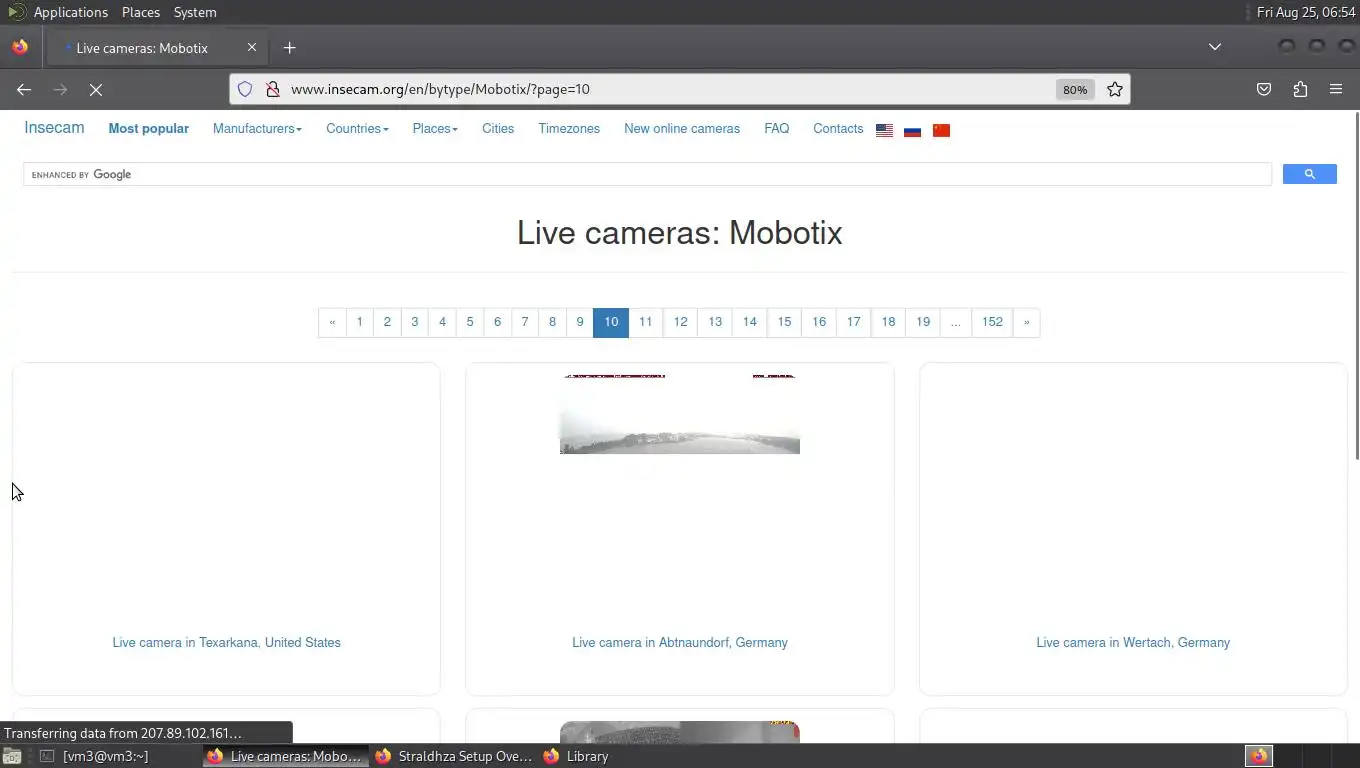Image resolution: width=1360 pixels, height=768 pixels.
Task: Go to page 1
Action: coord(359,322)
